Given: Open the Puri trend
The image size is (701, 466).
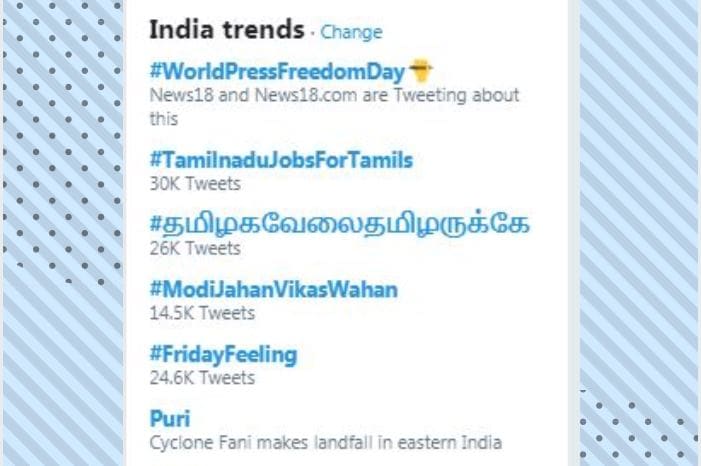Looking at the screenshot, I should pos(170,419).
